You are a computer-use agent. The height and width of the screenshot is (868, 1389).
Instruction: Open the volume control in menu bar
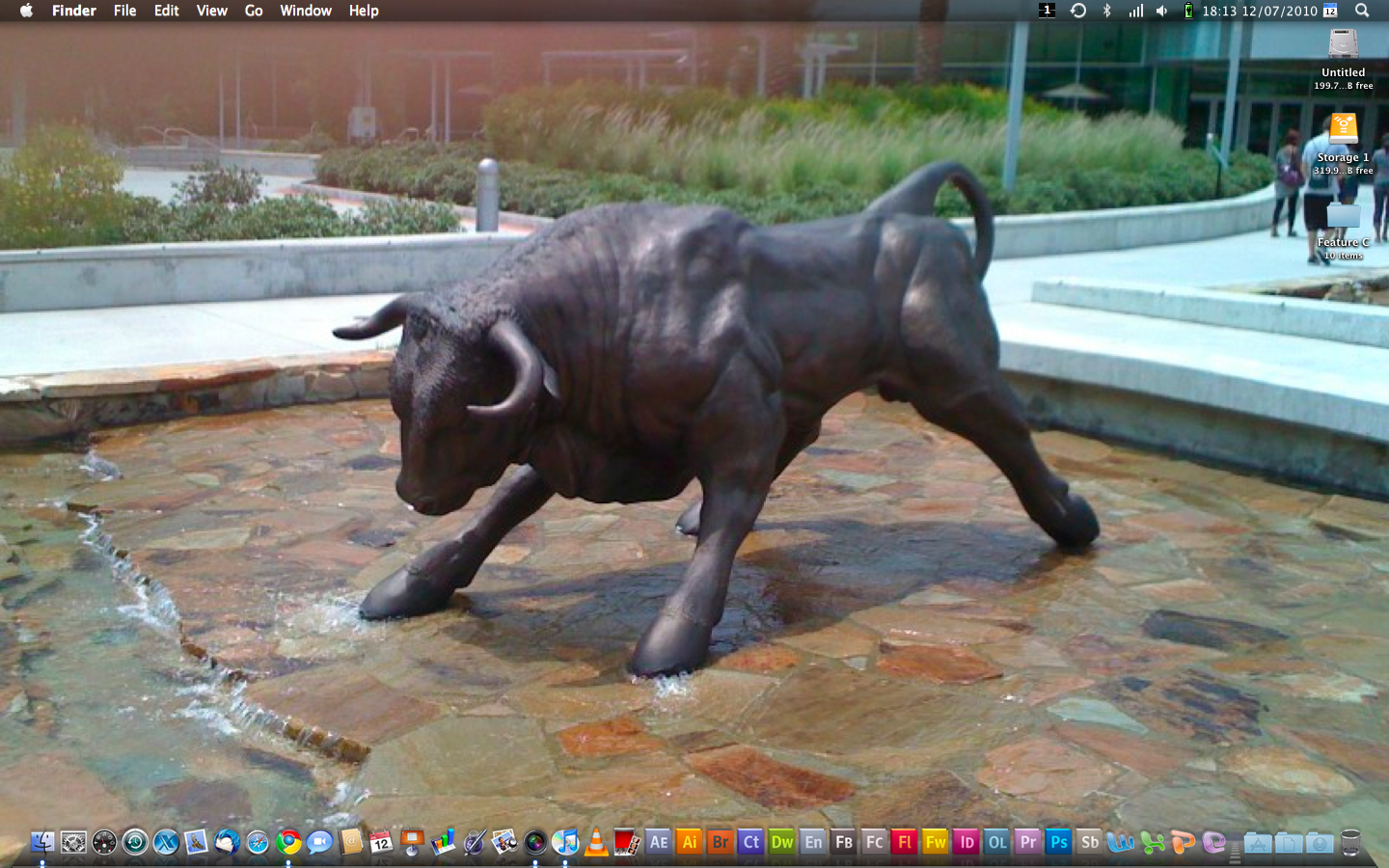coord(1162,11)
